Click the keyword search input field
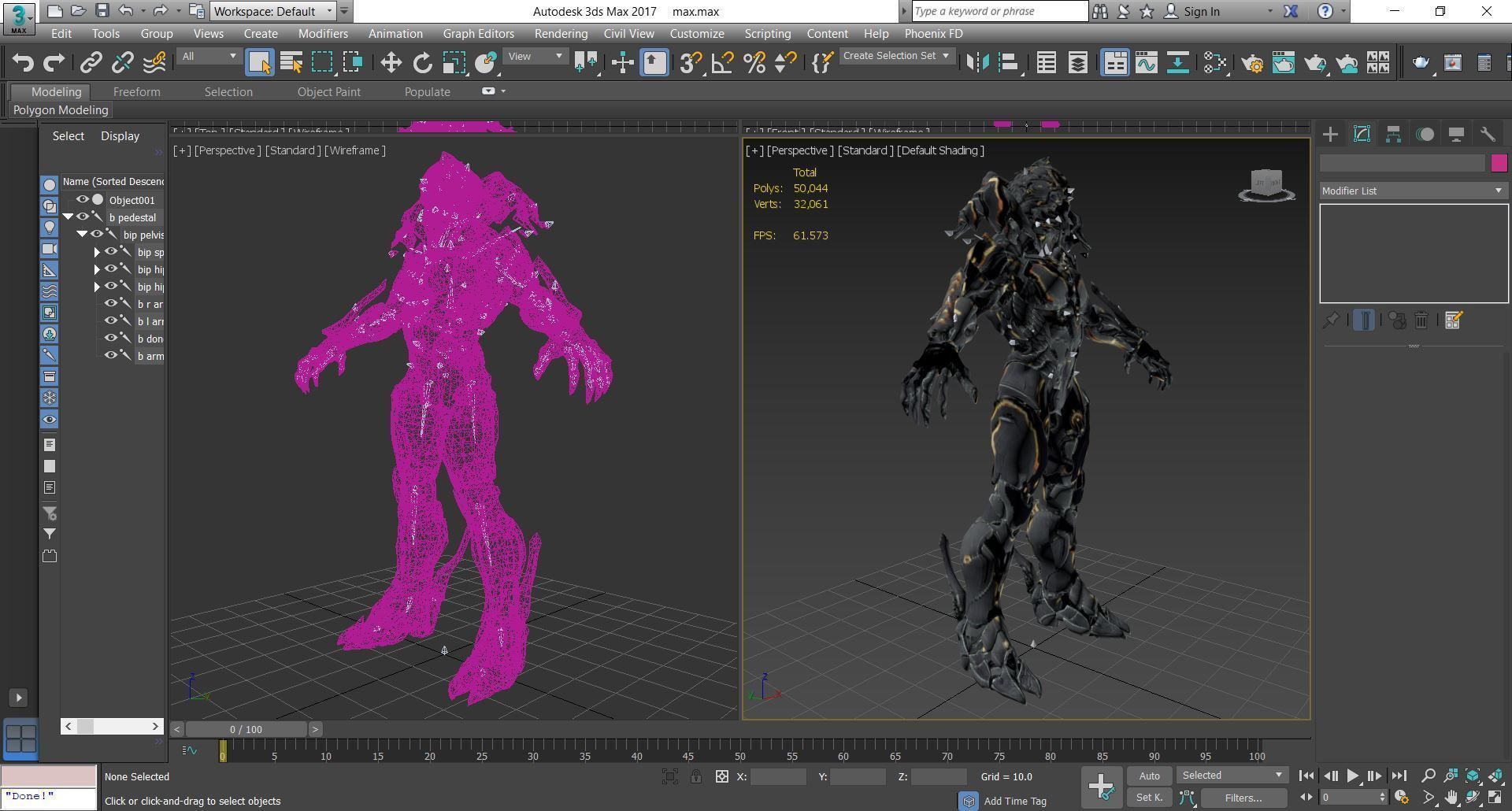The image size is (1512, 811). (999, 11)
